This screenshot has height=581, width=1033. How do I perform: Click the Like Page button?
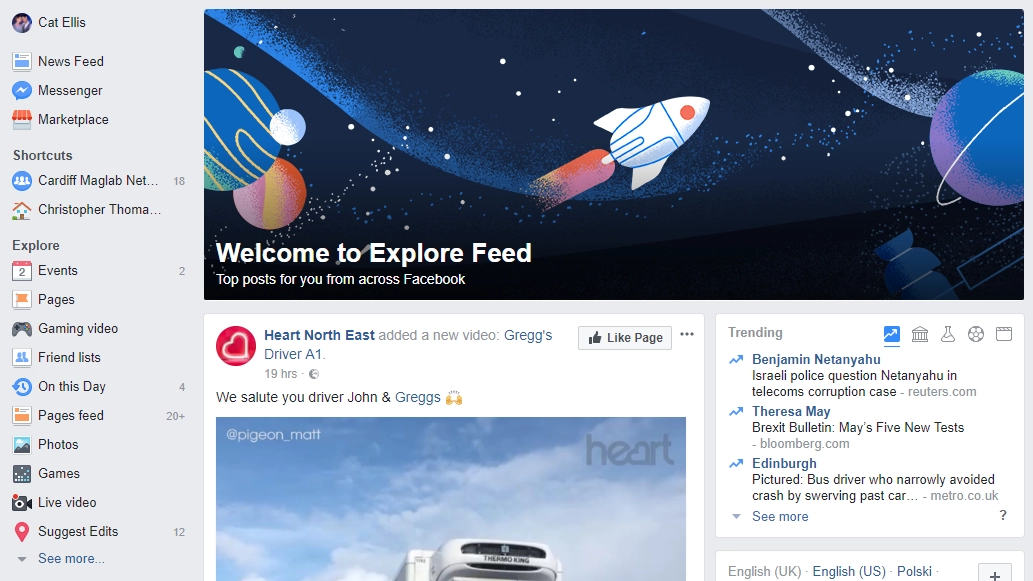click(625, 338)
